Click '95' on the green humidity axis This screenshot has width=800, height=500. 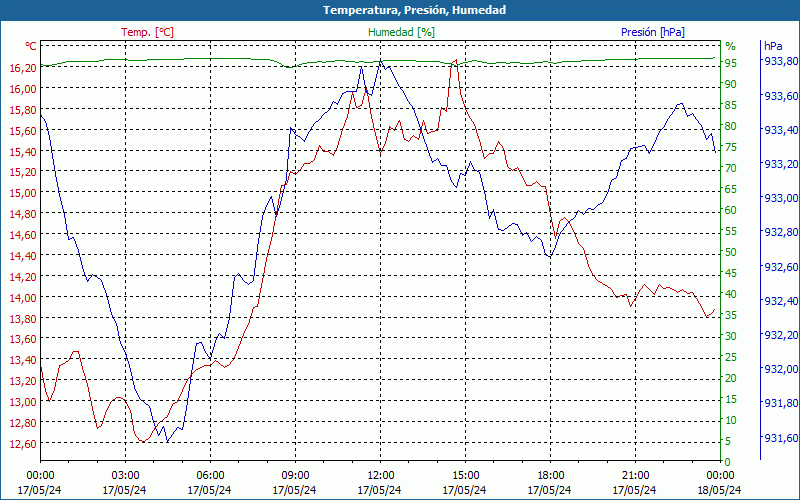(731, 63)
